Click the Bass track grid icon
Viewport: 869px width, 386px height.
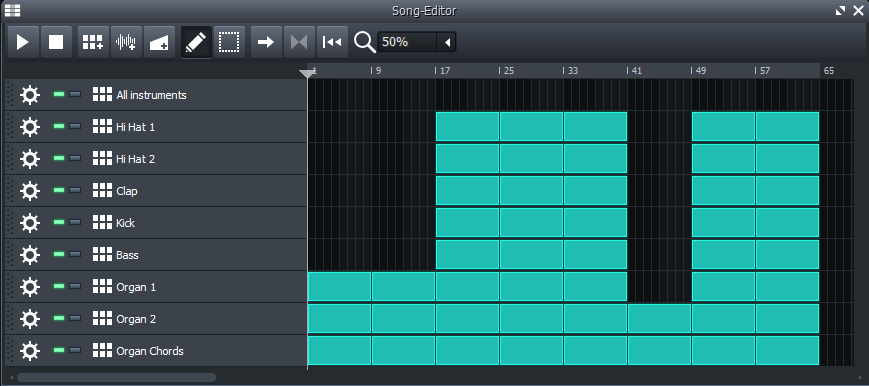tap(103, 255)
